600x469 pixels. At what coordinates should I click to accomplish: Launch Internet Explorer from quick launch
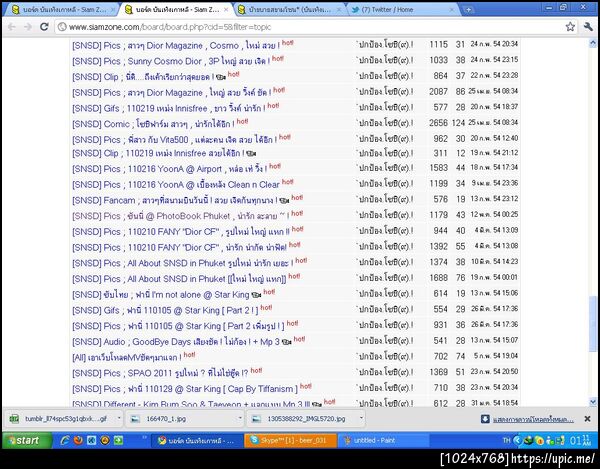click(65, 440)
